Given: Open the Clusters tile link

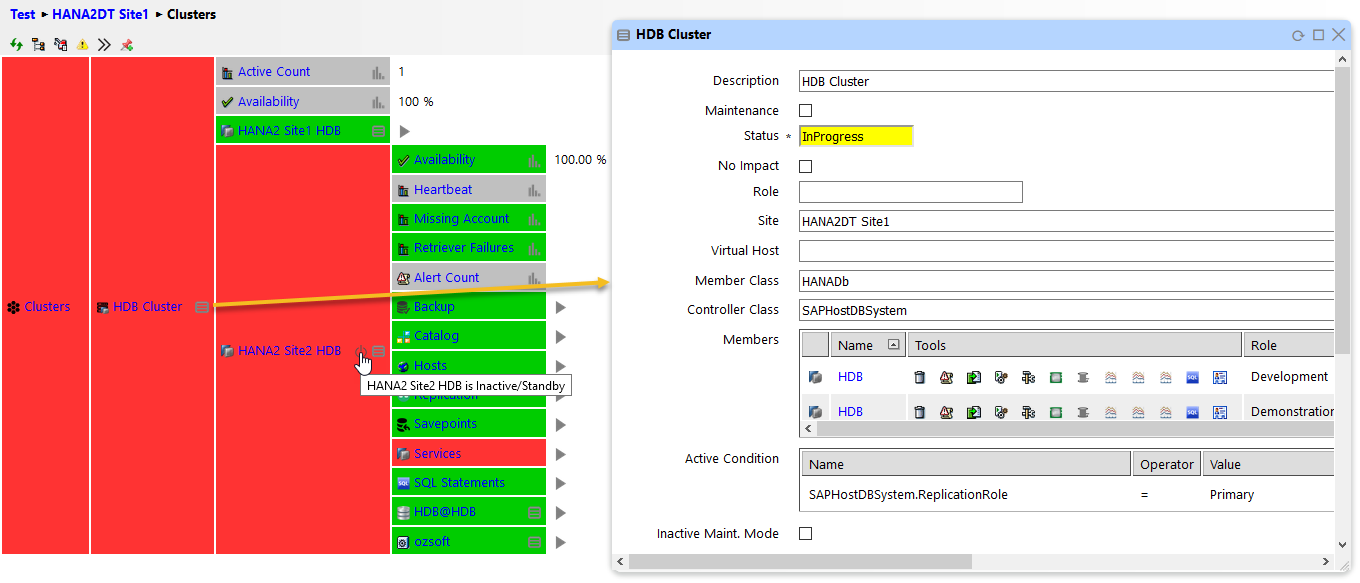Looking at the screenshot, I should (x=47, y=307).
